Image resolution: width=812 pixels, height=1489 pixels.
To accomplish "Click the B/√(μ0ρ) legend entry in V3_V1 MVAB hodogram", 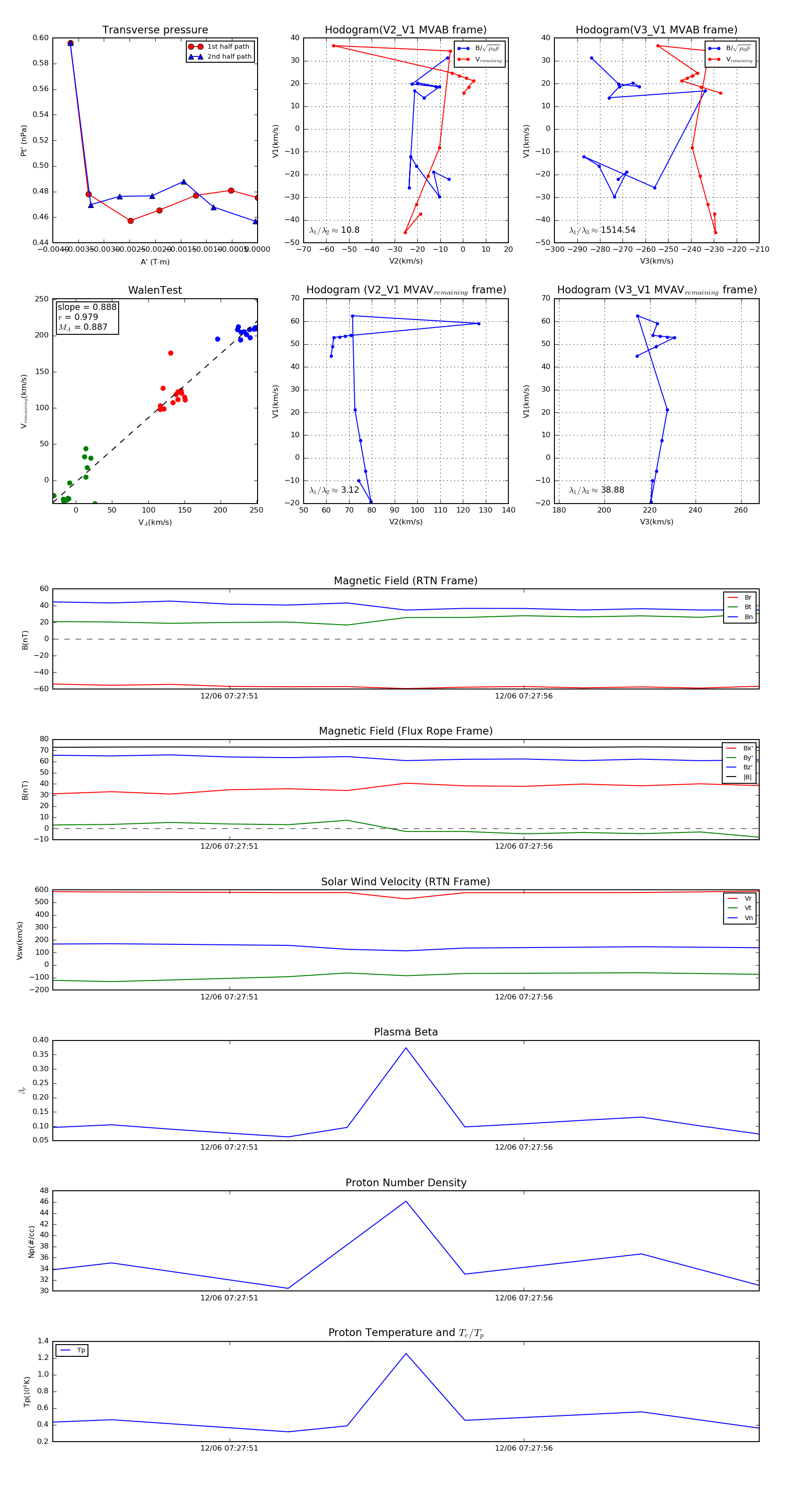I will (730, 49).
